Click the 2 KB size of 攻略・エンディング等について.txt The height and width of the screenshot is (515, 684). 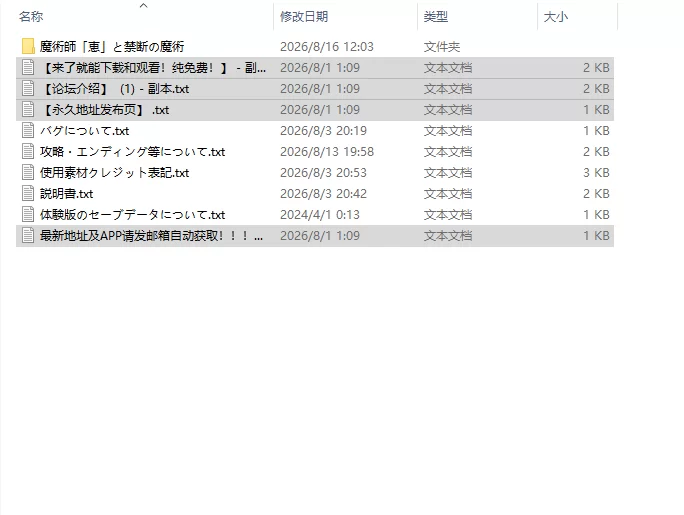pyautogui.click(x=596, y=151)
